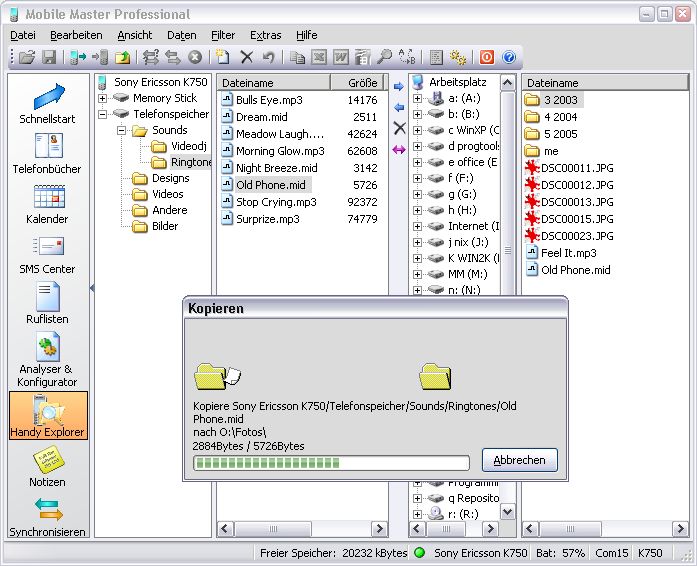Open the Kalender sidebar section
697x566 pixels.
click(x=48, y=204)
